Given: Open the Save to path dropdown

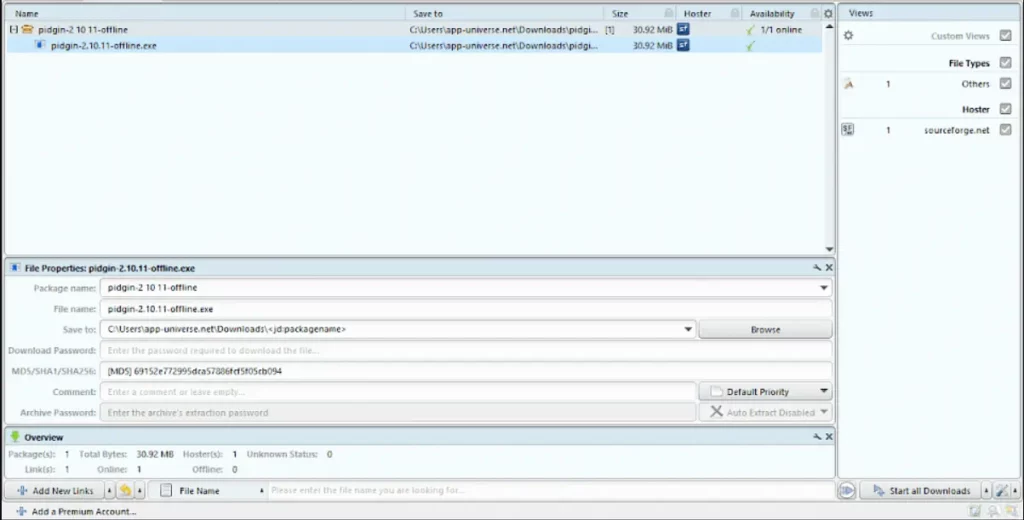Looking at the screenshot, I should click(x=688, y=329).
